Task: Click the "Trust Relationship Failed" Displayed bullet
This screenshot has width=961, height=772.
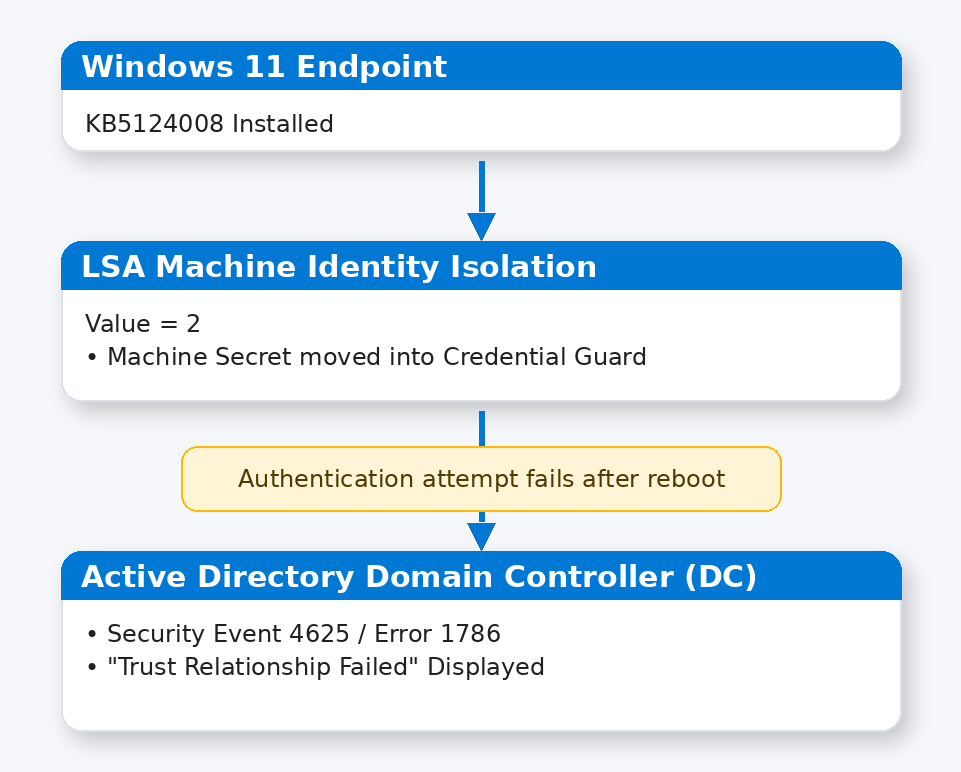Action: [316, 667]
